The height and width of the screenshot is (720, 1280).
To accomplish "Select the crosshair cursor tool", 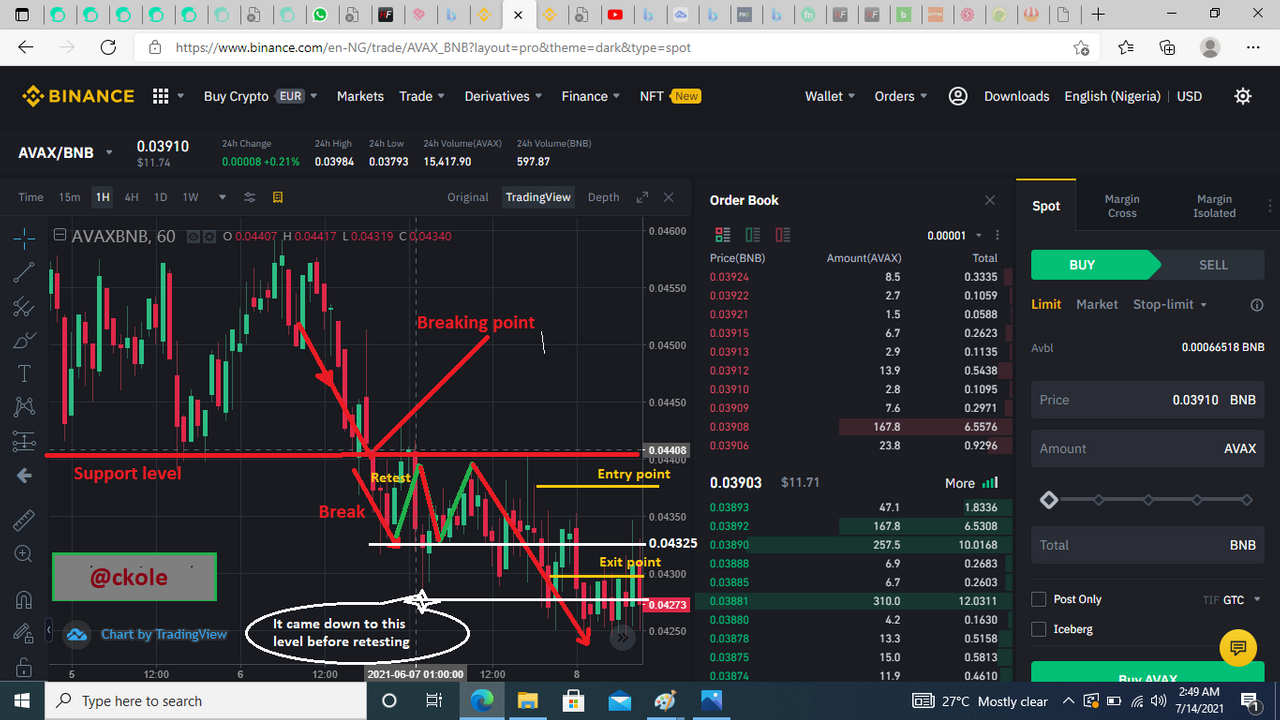I will pyautogui.click(x=24, y=237).
